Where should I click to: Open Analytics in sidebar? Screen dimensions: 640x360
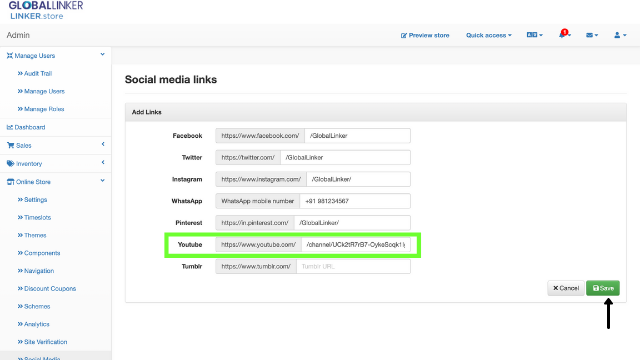tap(33, 324)
